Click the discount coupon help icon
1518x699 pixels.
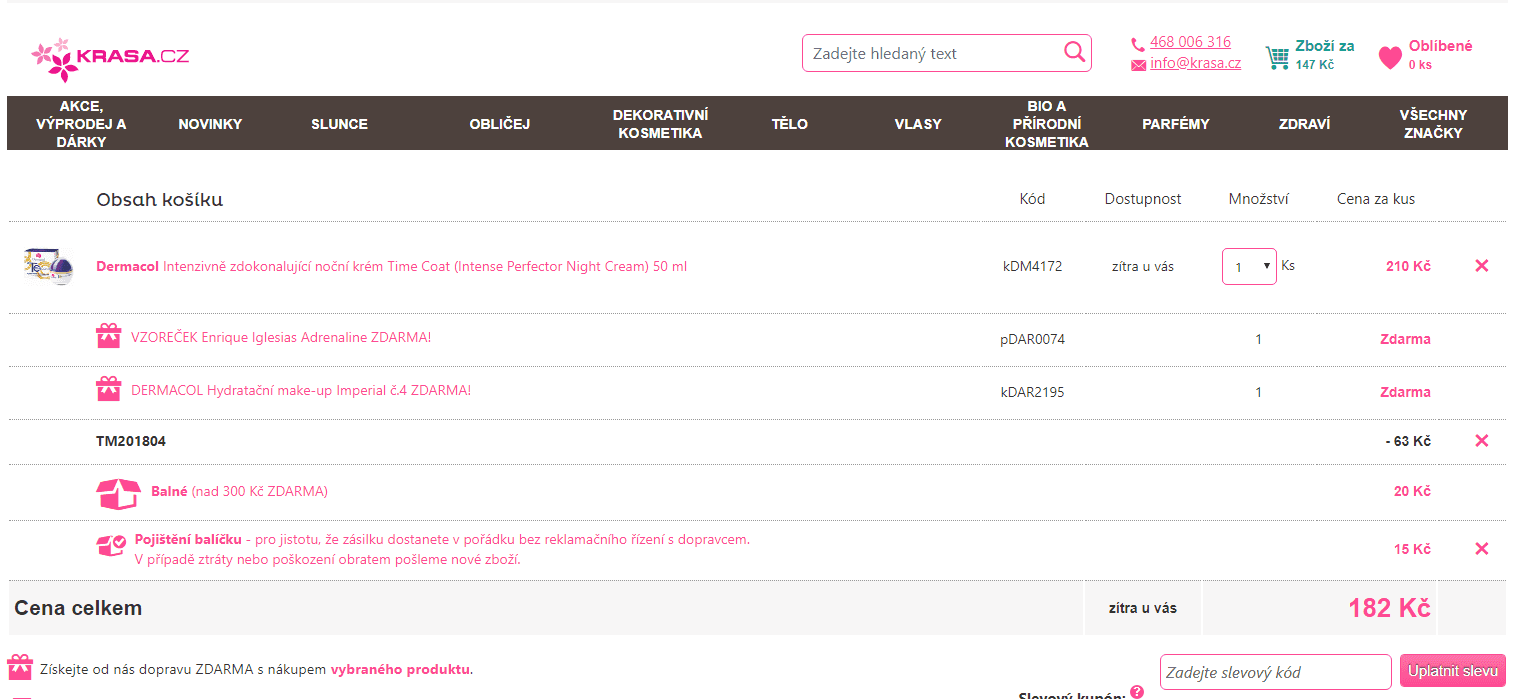[1136, 692]
